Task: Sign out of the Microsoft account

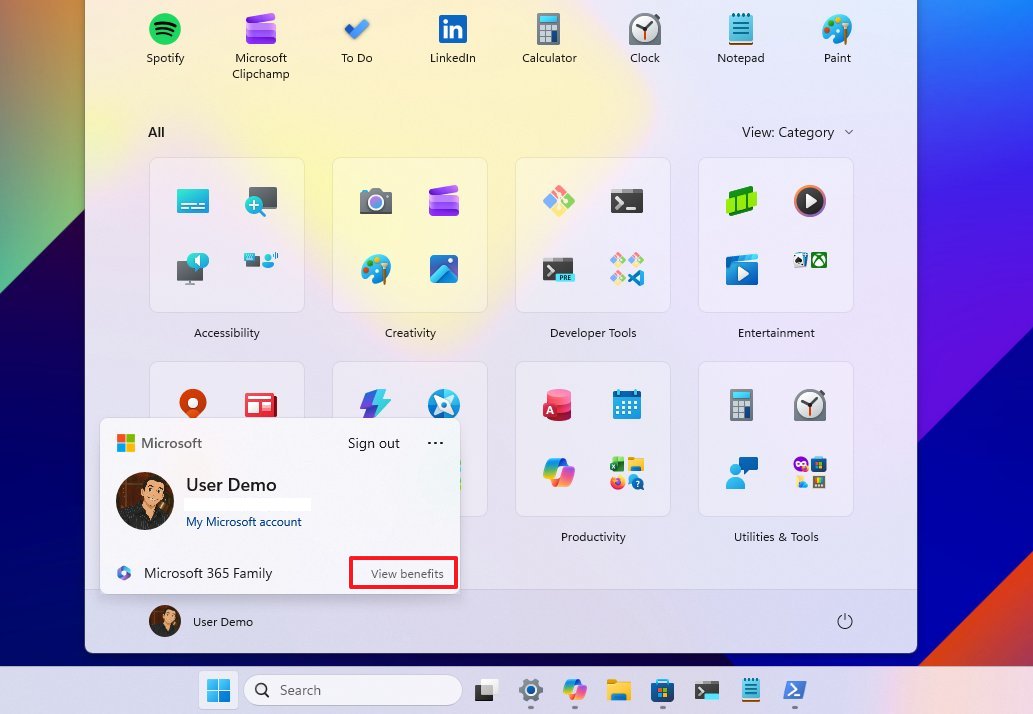Action: pyautogui.click(x=373, y=443)
